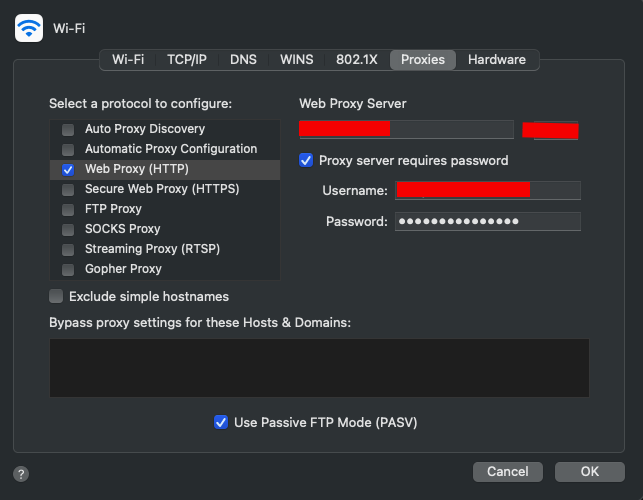Click the Bypass proxy settings text area

tap(319, 368)
